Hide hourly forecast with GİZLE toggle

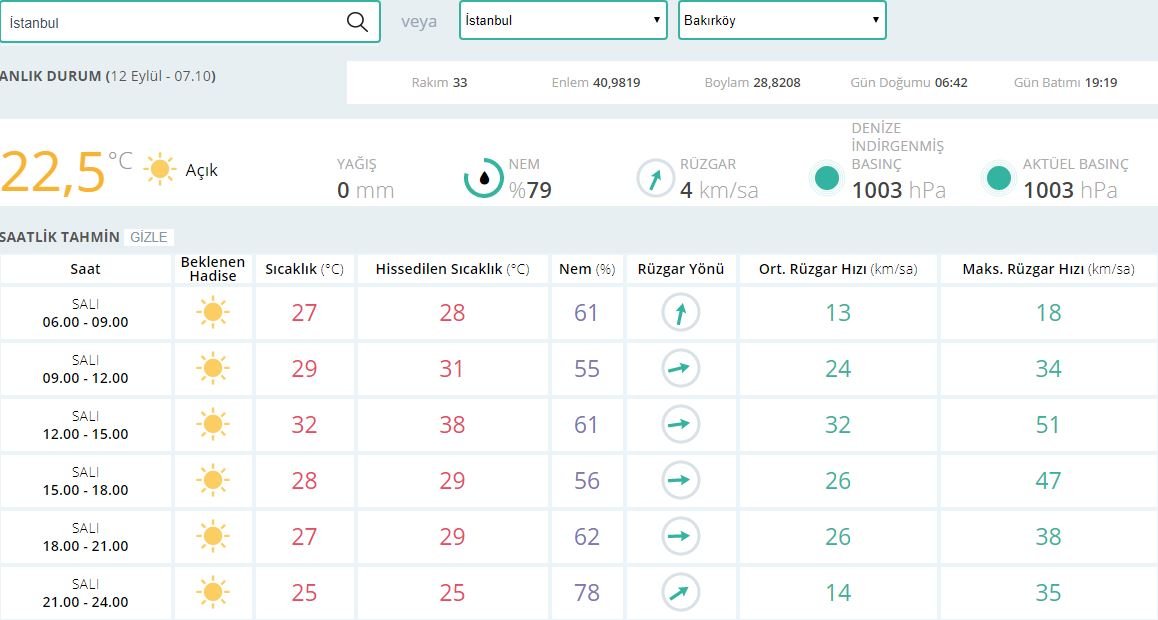[150, 237]
